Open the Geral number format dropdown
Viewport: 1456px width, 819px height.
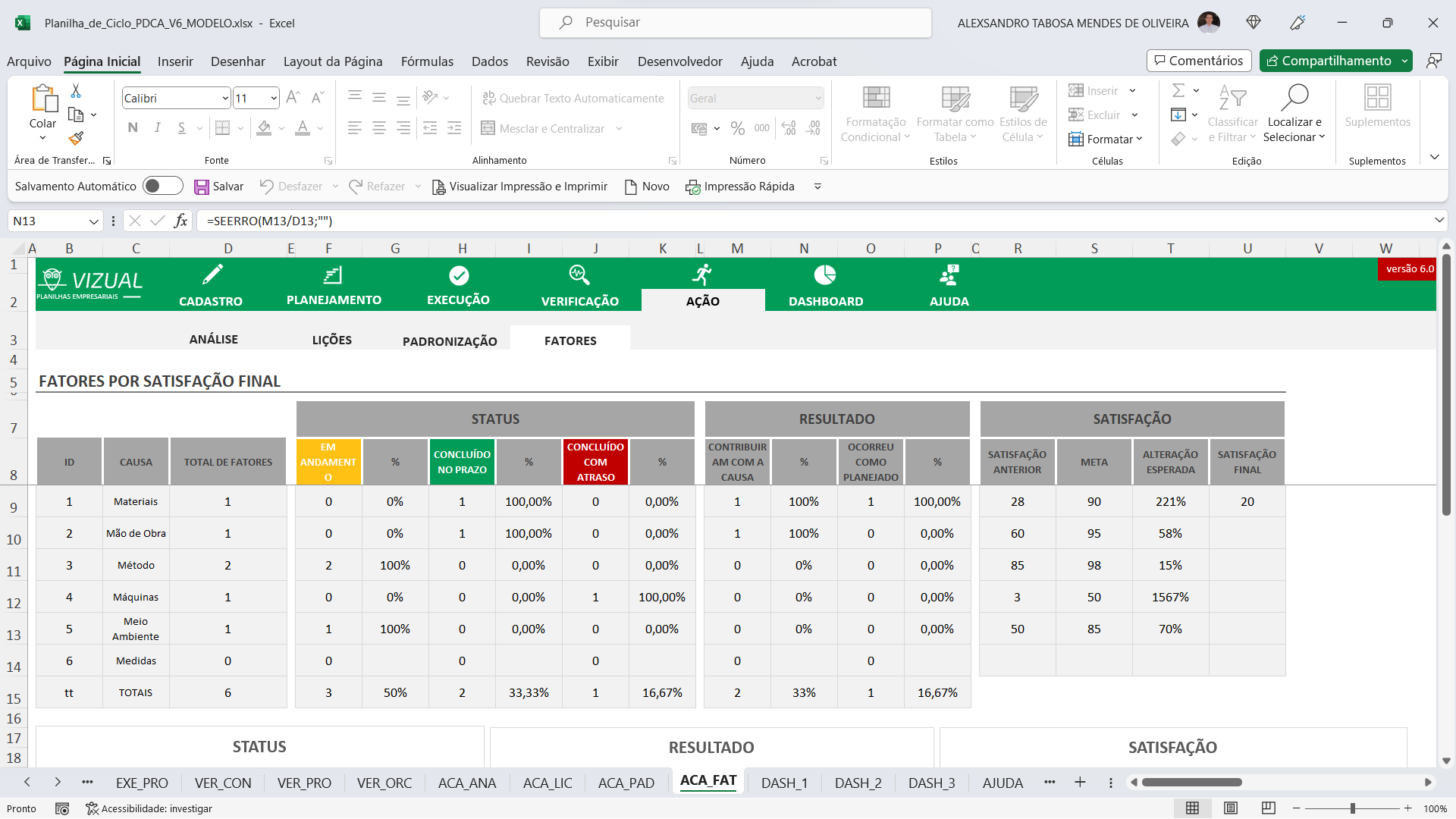pyautogui.click(x=818, y=98)
